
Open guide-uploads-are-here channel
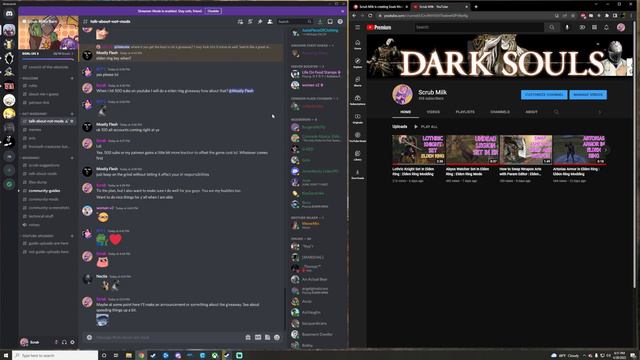[x=48, y=243]
